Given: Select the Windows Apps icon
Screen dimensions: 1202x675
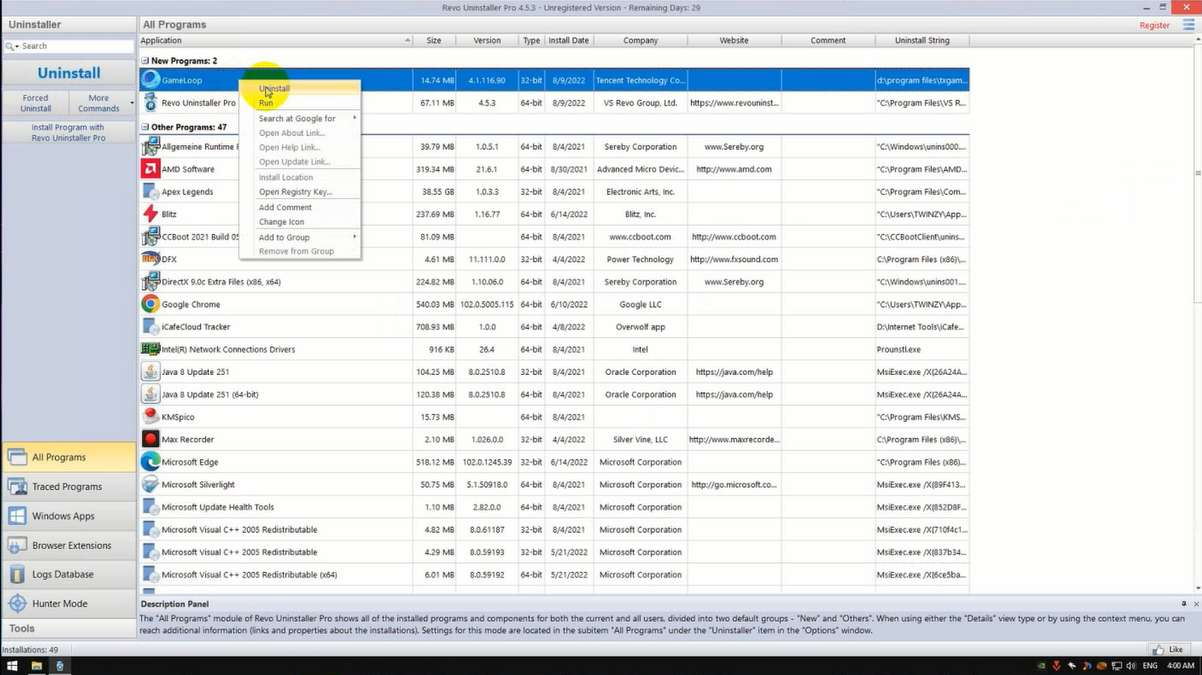Looking at the screenshot, I should point(17,516).
